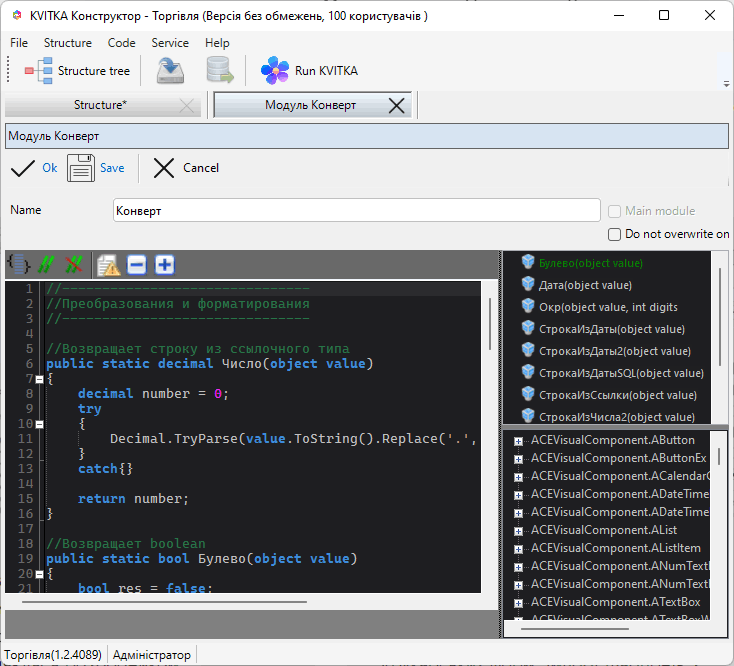Click the collapse all folds minus icon
Viewport: 734px width, 666px height.
[x=137, y=265]
